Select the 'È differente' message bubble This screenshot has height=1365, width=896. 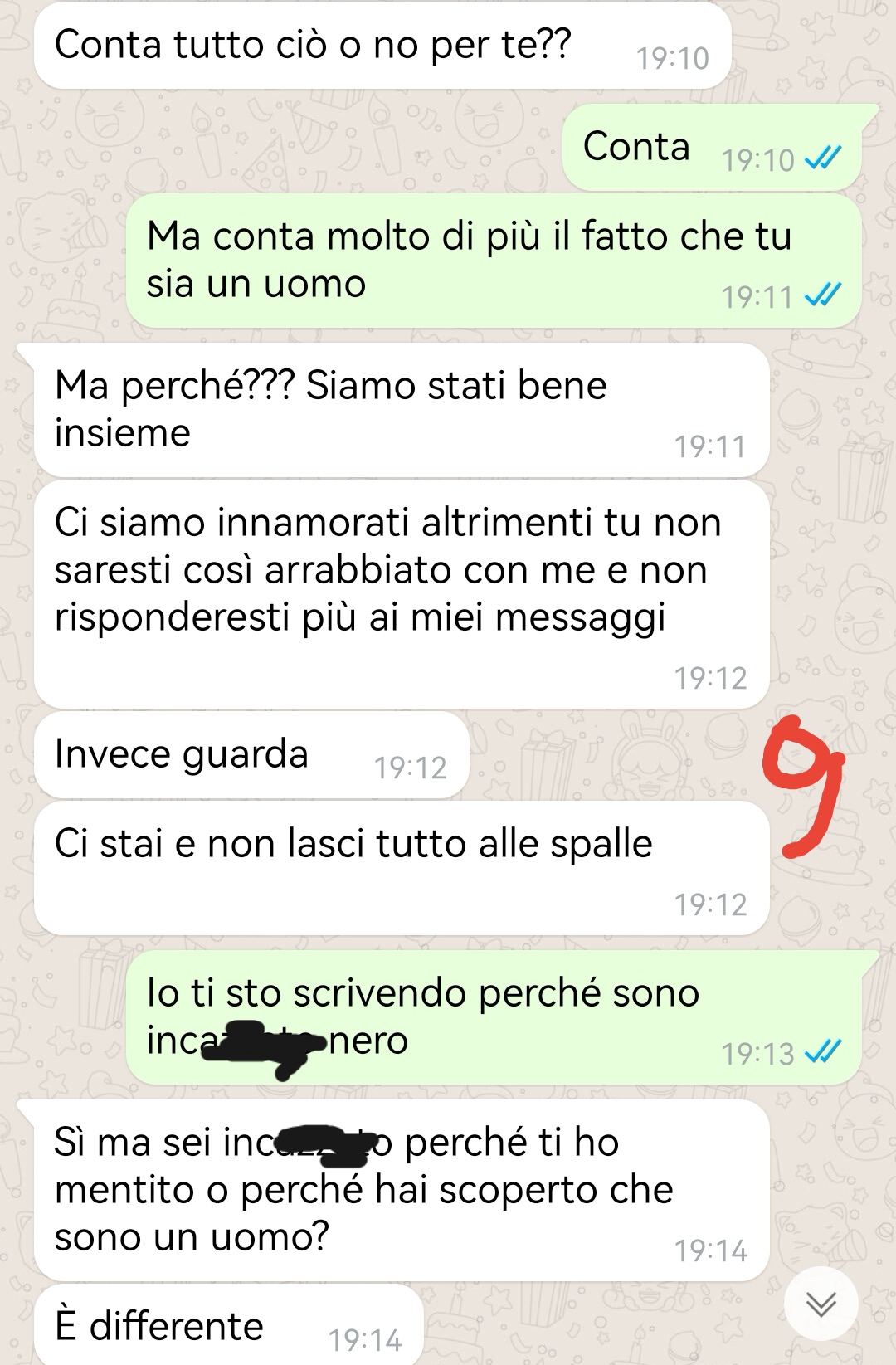pos(229,1324)
